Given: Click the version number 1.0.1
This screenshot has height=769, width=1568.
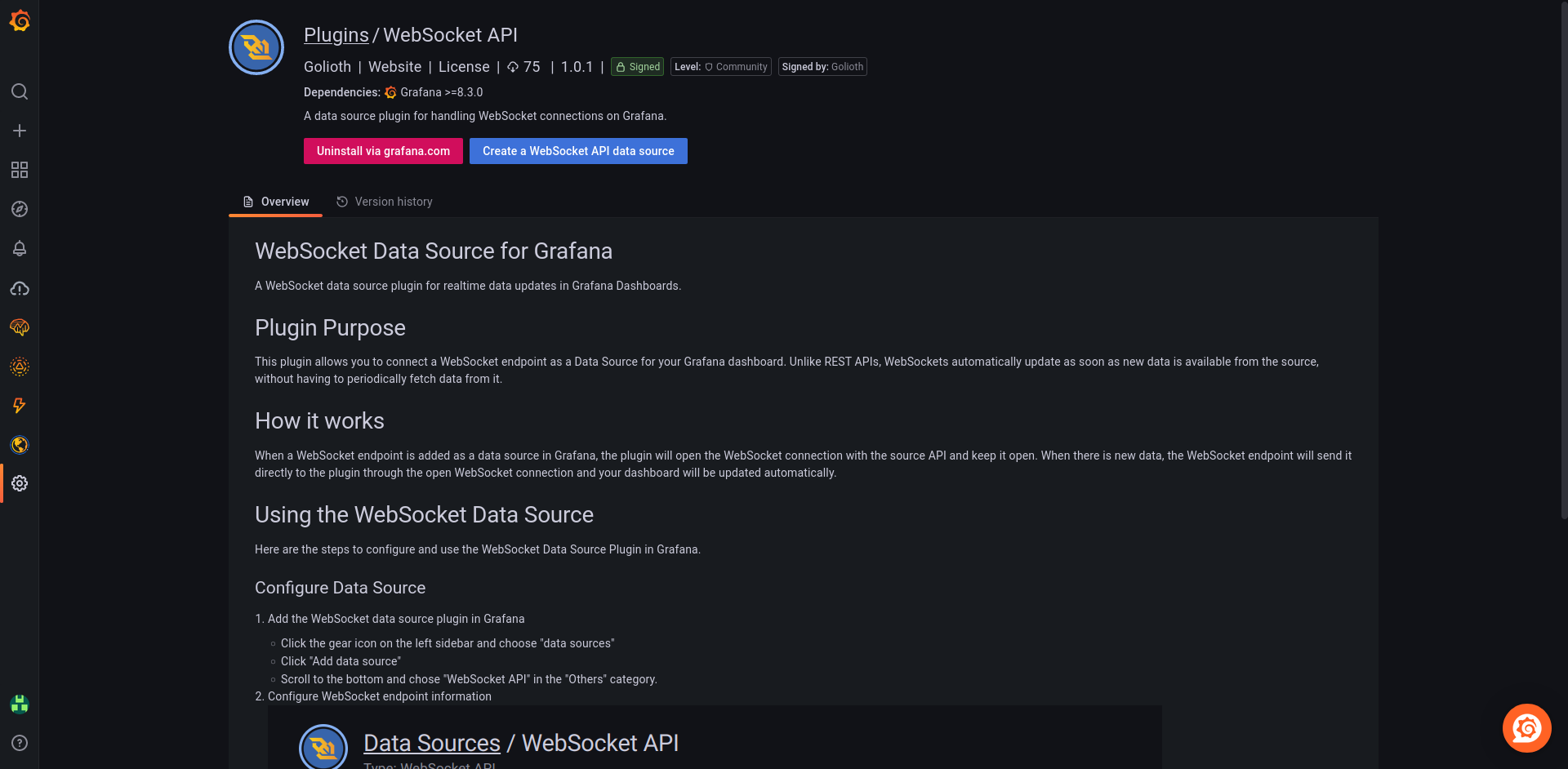Looking at the screenshot, I should coord(577,67).
